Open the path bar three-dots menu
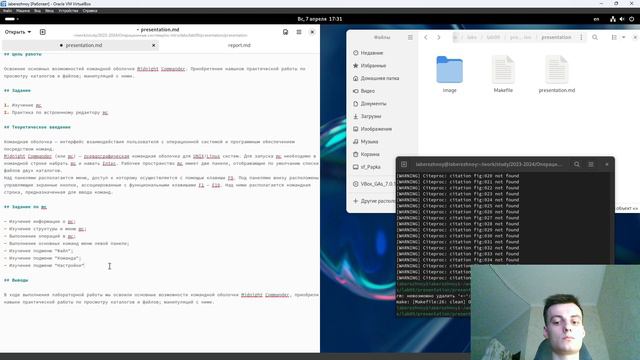 tap(581, 37)
